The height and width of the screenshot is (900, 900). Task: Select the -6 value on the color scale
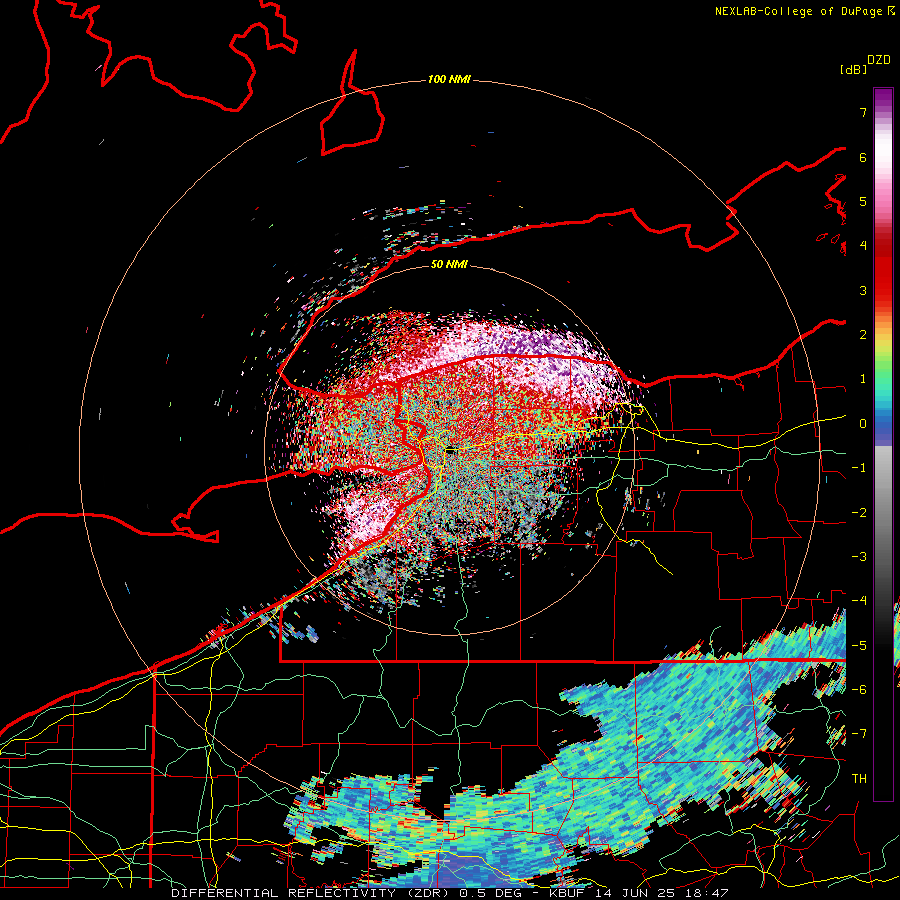coord(859,689)
